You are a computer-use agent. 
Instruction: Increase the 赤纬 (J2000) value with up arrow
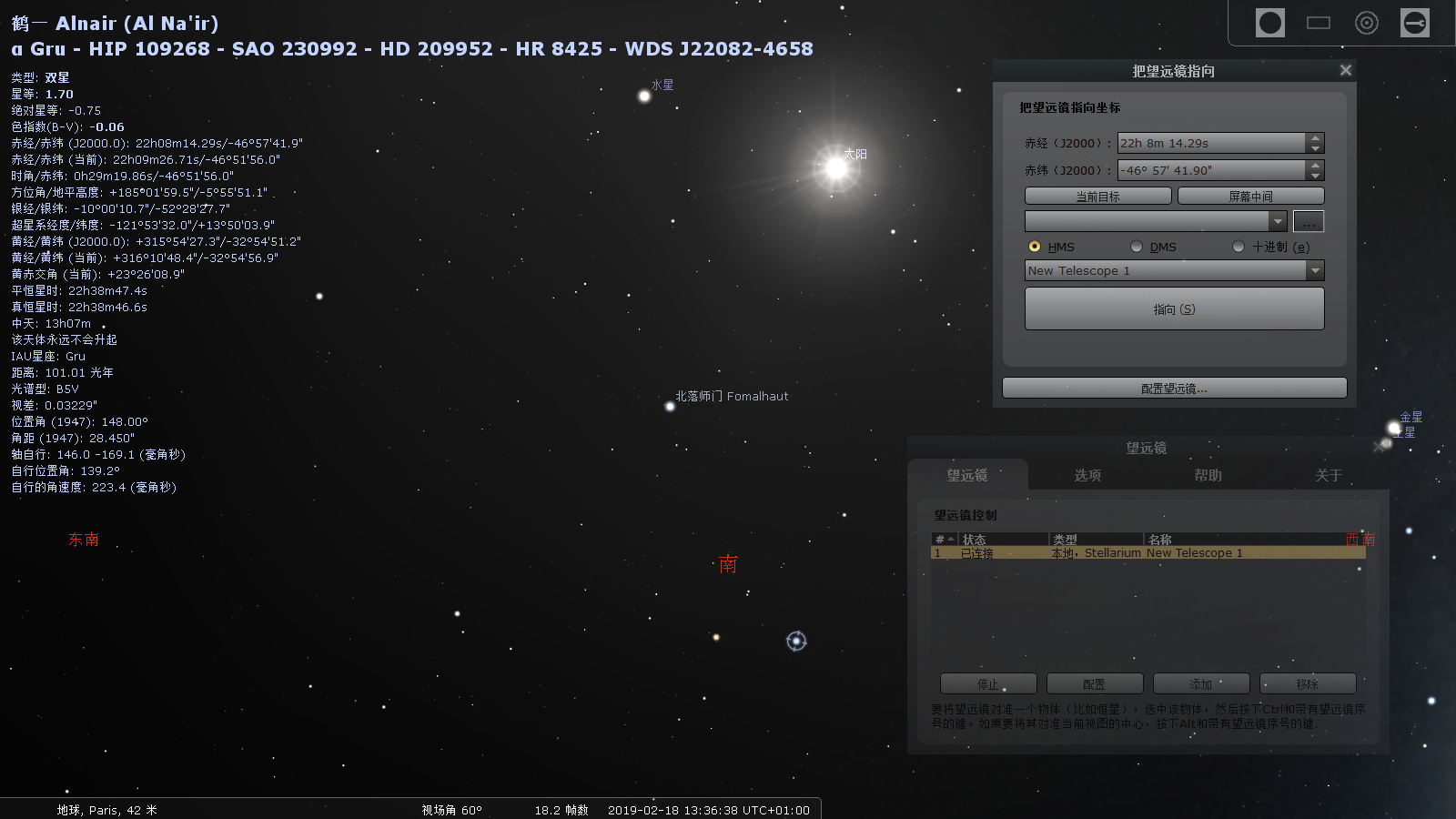tap(1315, 166)
